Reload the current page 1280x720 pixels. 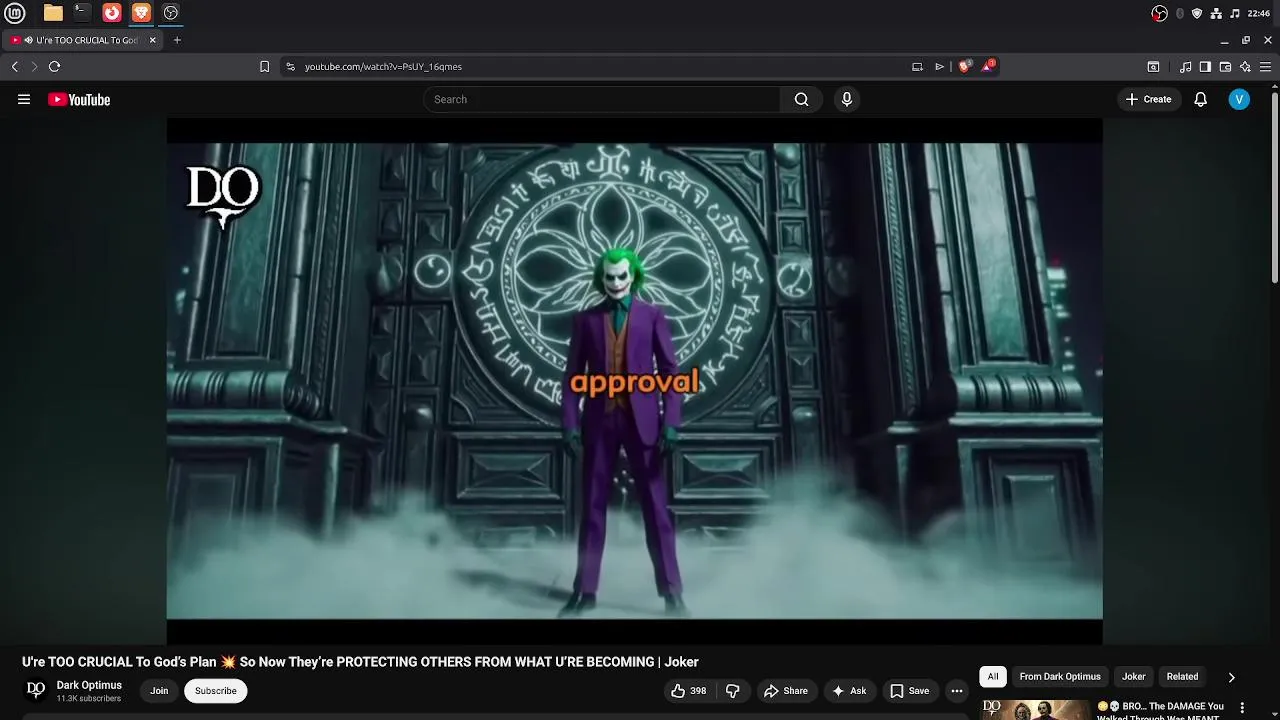(x=54, y=66)
